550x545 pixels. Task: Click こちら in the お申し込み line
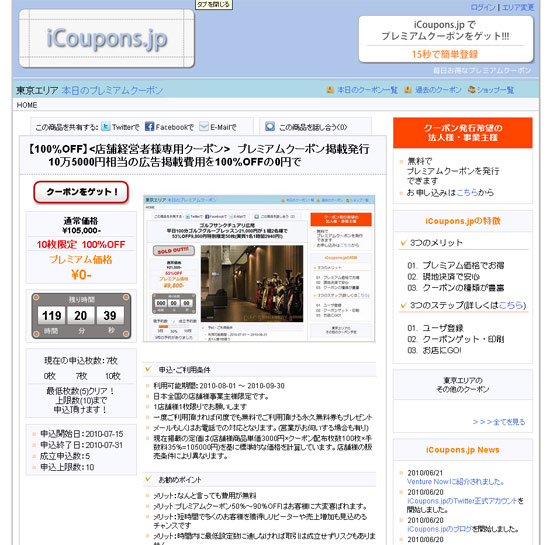pyautogui.click(x=467, y=193)
